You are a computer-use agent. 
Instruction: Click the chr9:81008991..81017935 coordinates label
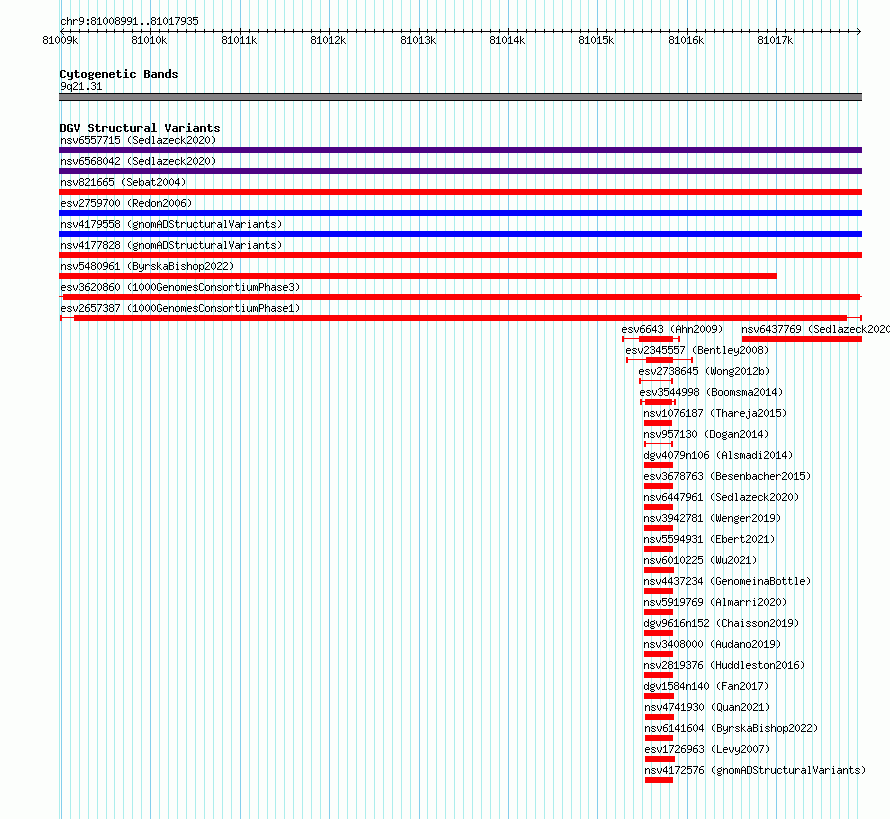(x=129, y=21)
